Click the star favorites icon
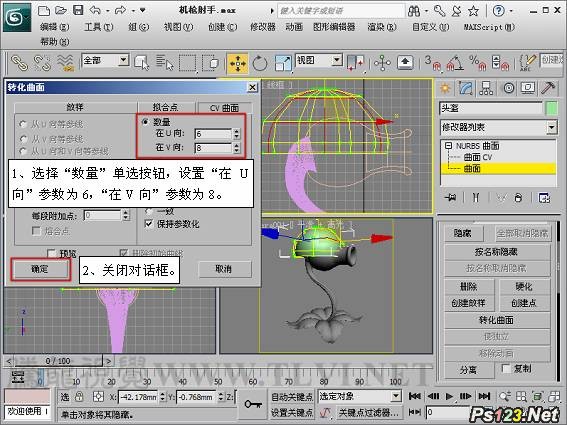 473,11
